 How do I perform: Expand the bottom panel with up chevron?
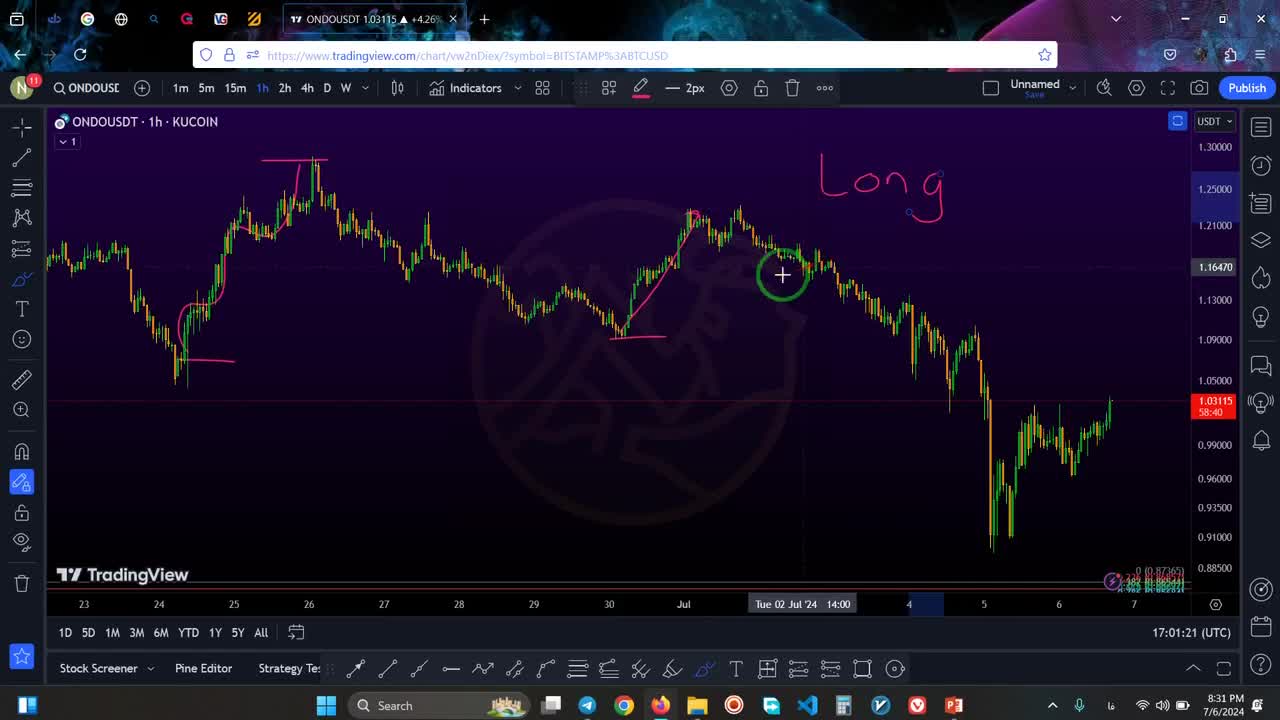click(1193, 668)
